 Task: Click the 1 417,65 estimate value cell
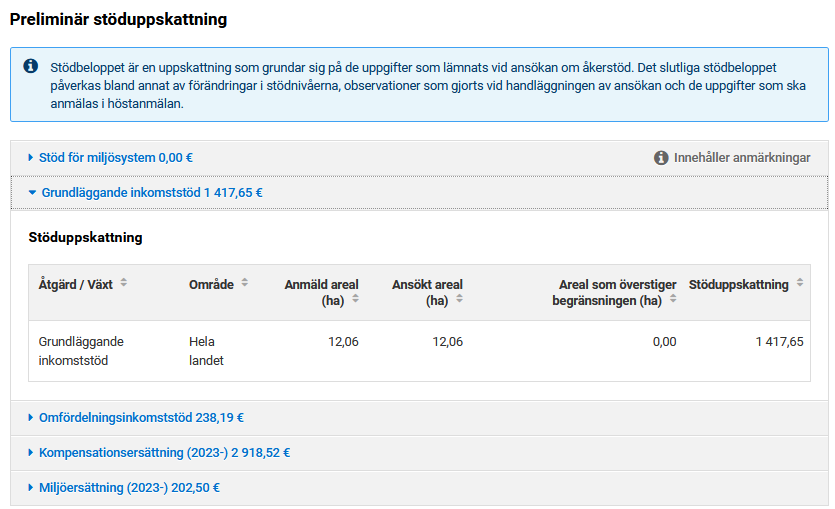779,342
